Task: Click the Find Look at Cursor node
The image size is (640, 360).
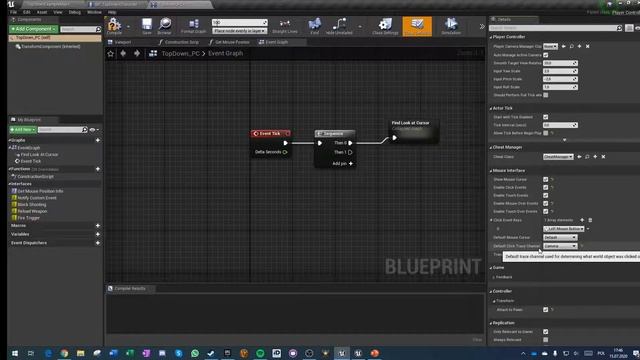Action: [413, 131]
